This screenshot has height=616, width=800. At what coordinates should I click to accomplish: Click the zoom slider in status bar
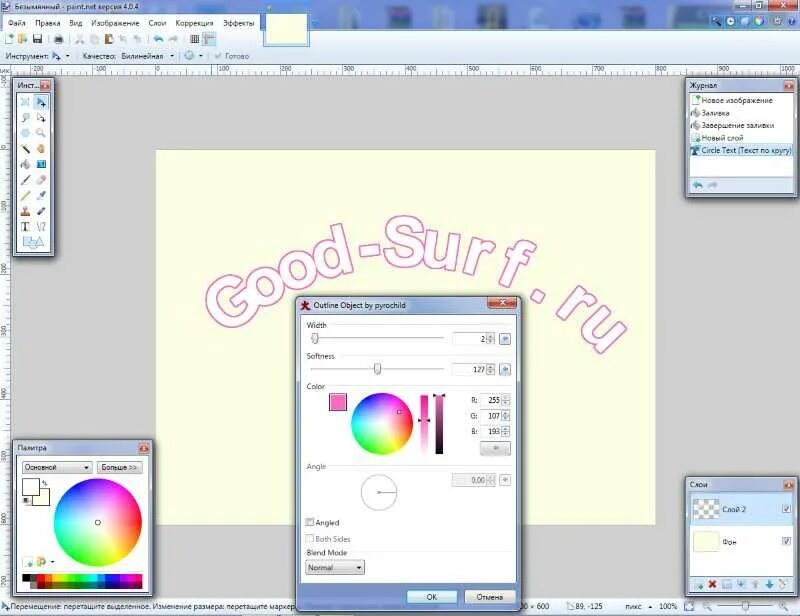click(x=745, y=606)
